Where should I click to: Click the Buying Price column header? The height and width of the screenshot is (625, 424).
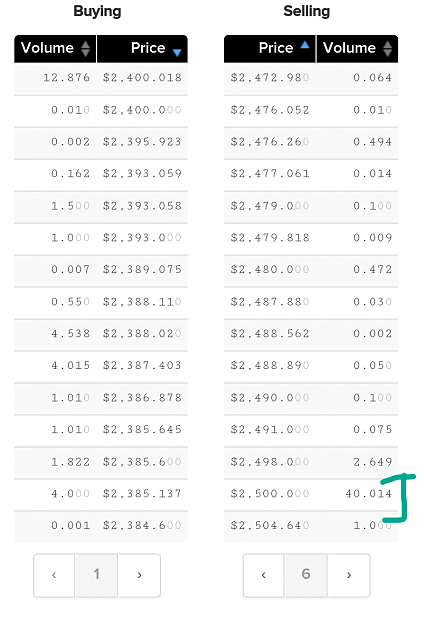tap(142, 49)
